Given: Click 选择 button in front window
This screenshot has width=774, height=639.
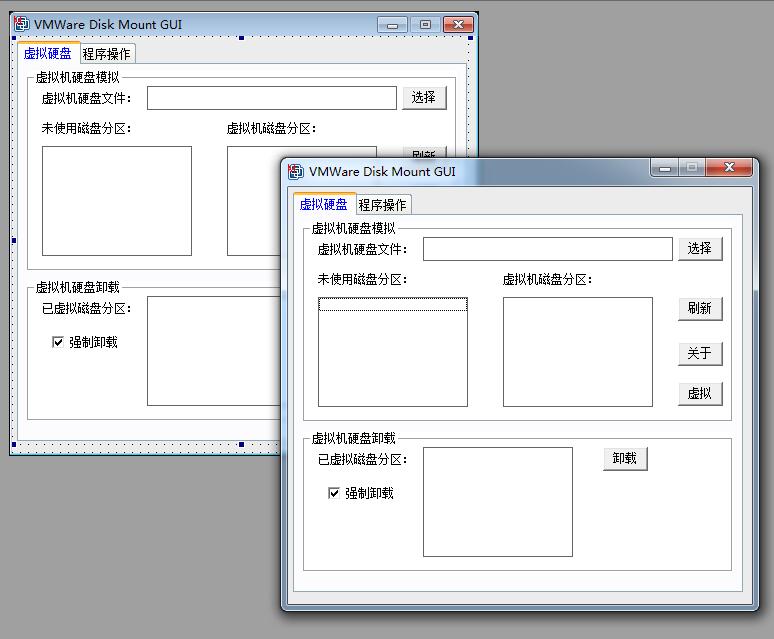Looking at the screenshot, I should pyautogui.click(x=700, y=248).
